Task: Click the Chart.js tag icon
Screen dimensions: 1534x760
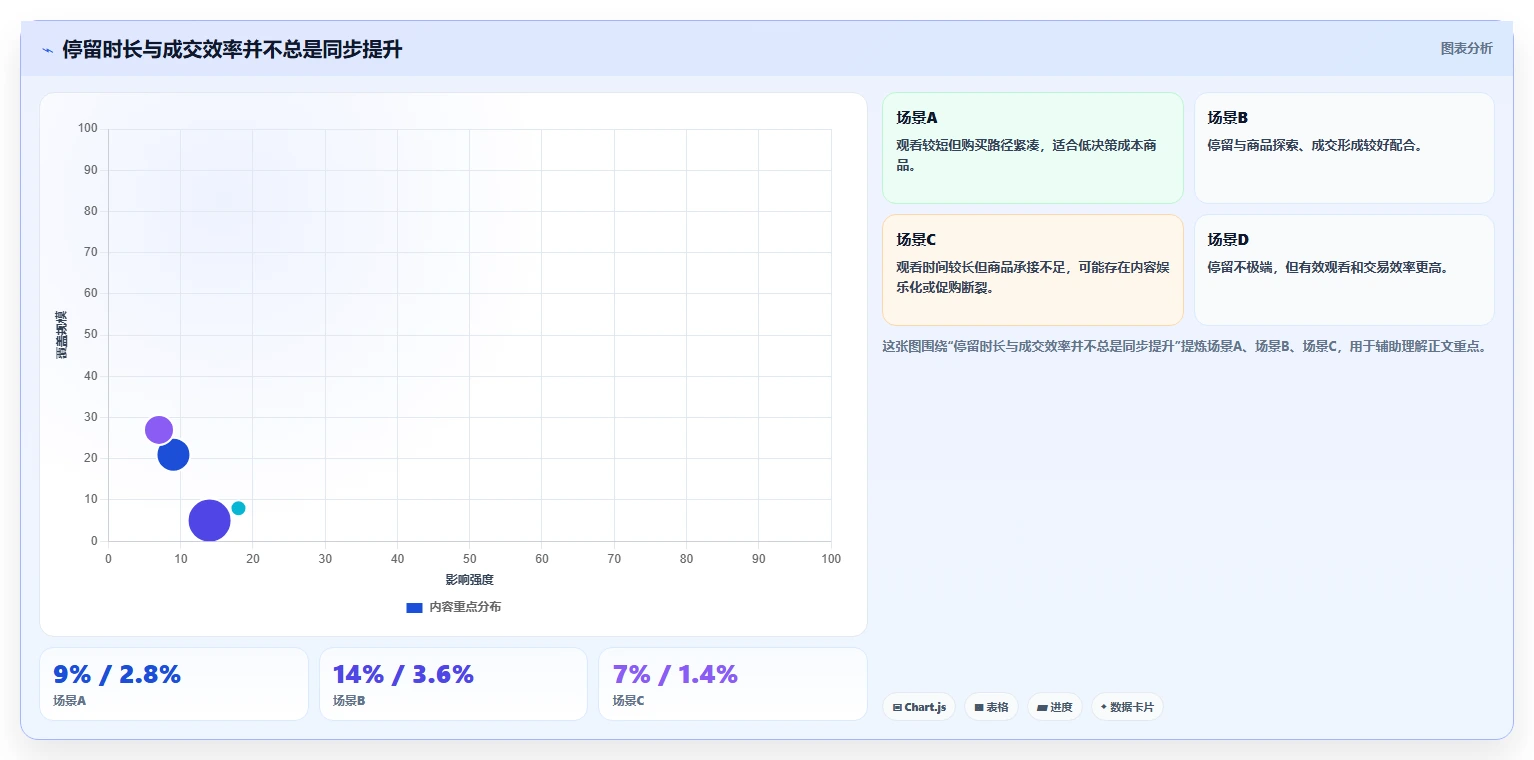Action: (x=897, y=707)
